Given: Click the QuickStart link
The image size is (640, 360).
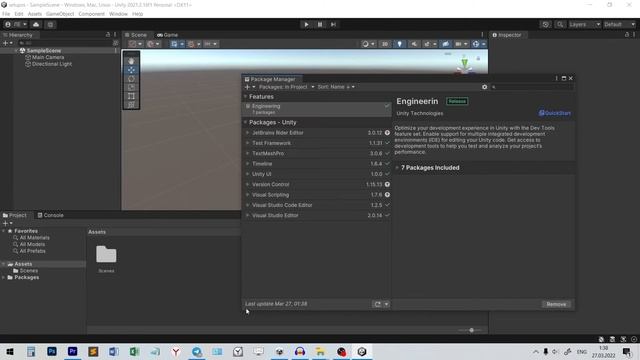Looking at the screenshot, I should [x=555, y=113].
